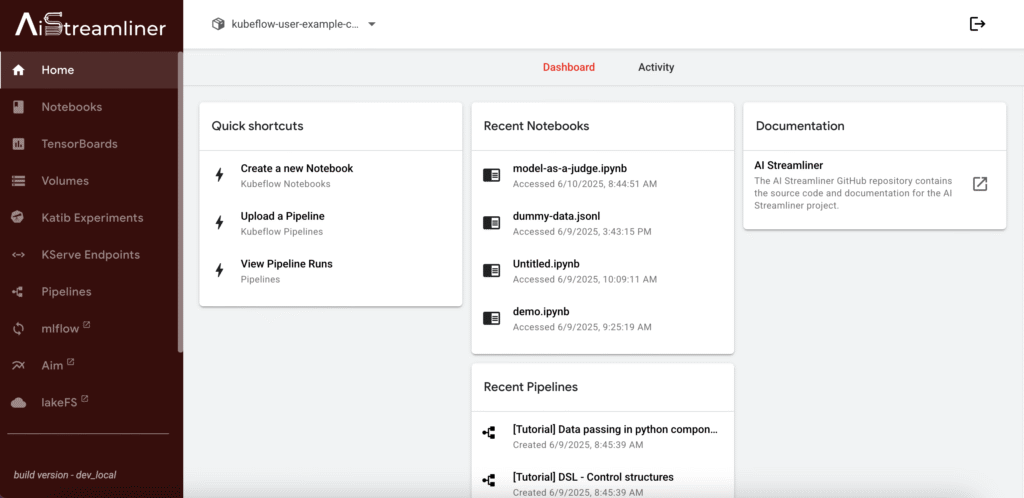Open dummy-data.jsonl file
The width and height of the screenshot is (1024, 498).
click(603, 223)
